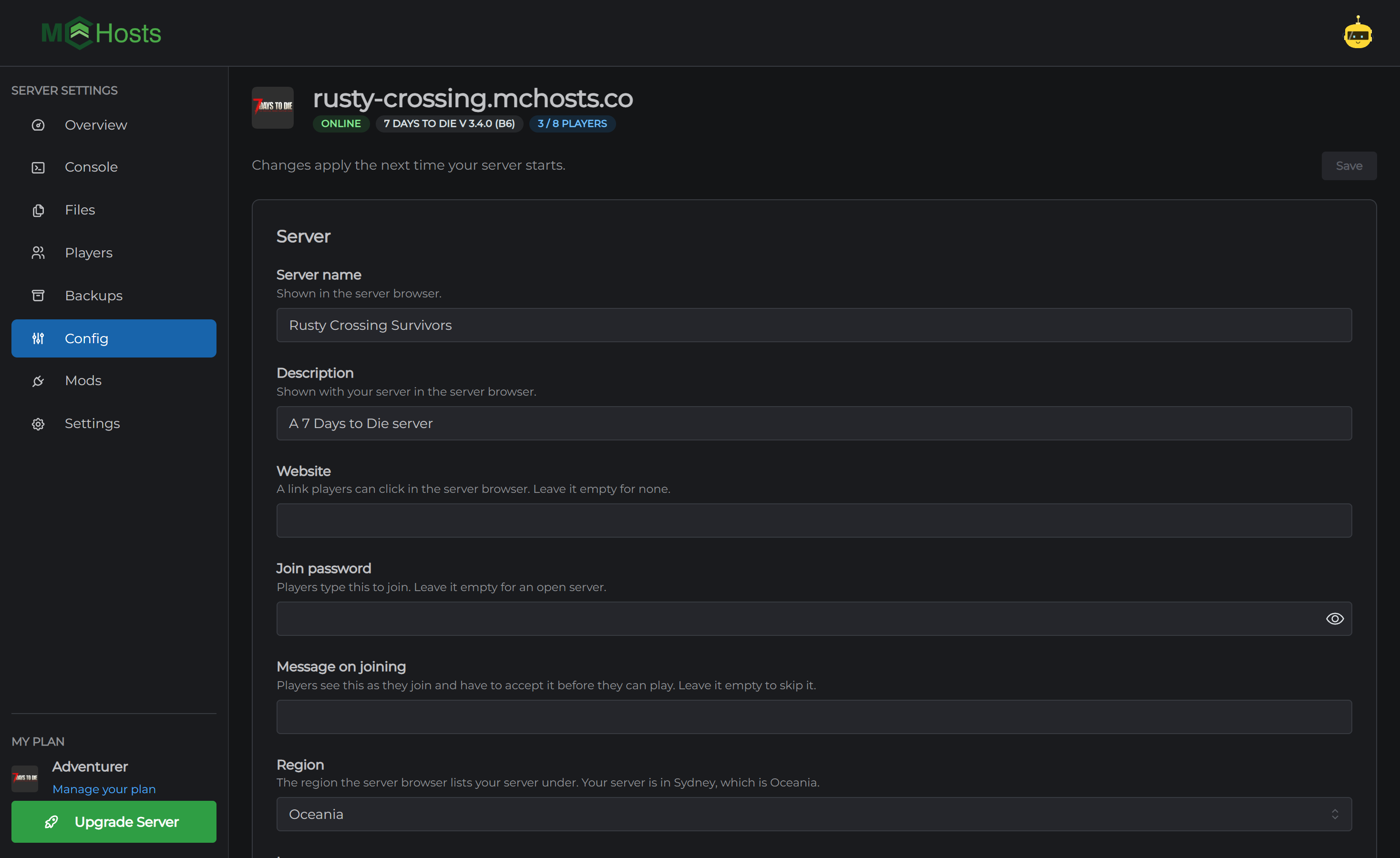
Task: Show the Join password with eye icon
Action: pyautogui.click(x=1335, y=618)
